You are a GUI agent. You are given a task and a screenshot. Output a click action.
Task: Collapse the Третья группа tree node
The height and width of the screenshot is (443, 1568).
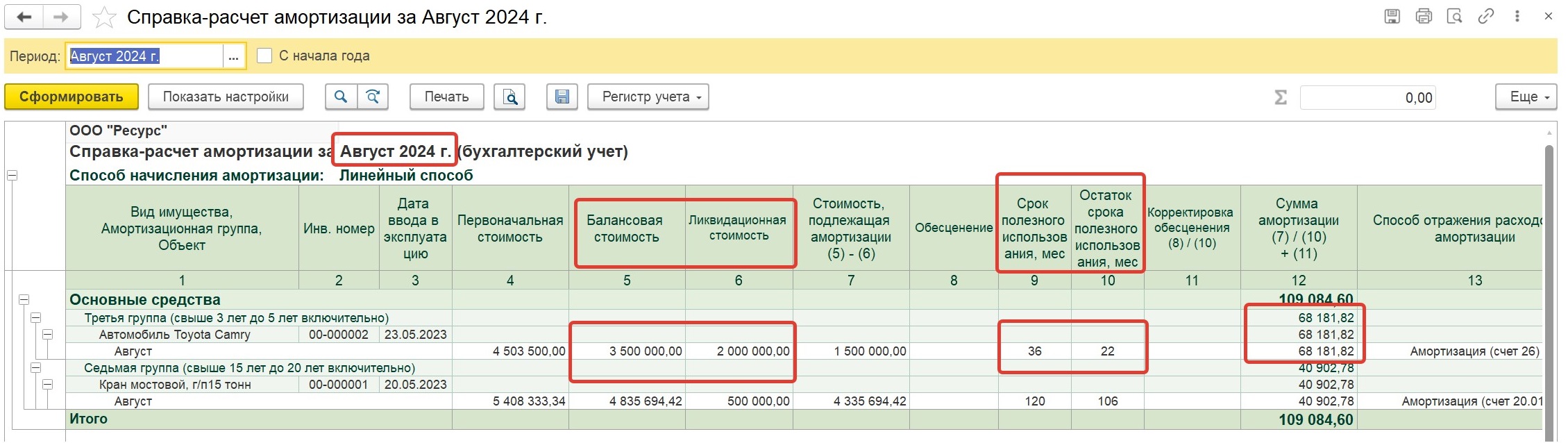pos(35,317)
